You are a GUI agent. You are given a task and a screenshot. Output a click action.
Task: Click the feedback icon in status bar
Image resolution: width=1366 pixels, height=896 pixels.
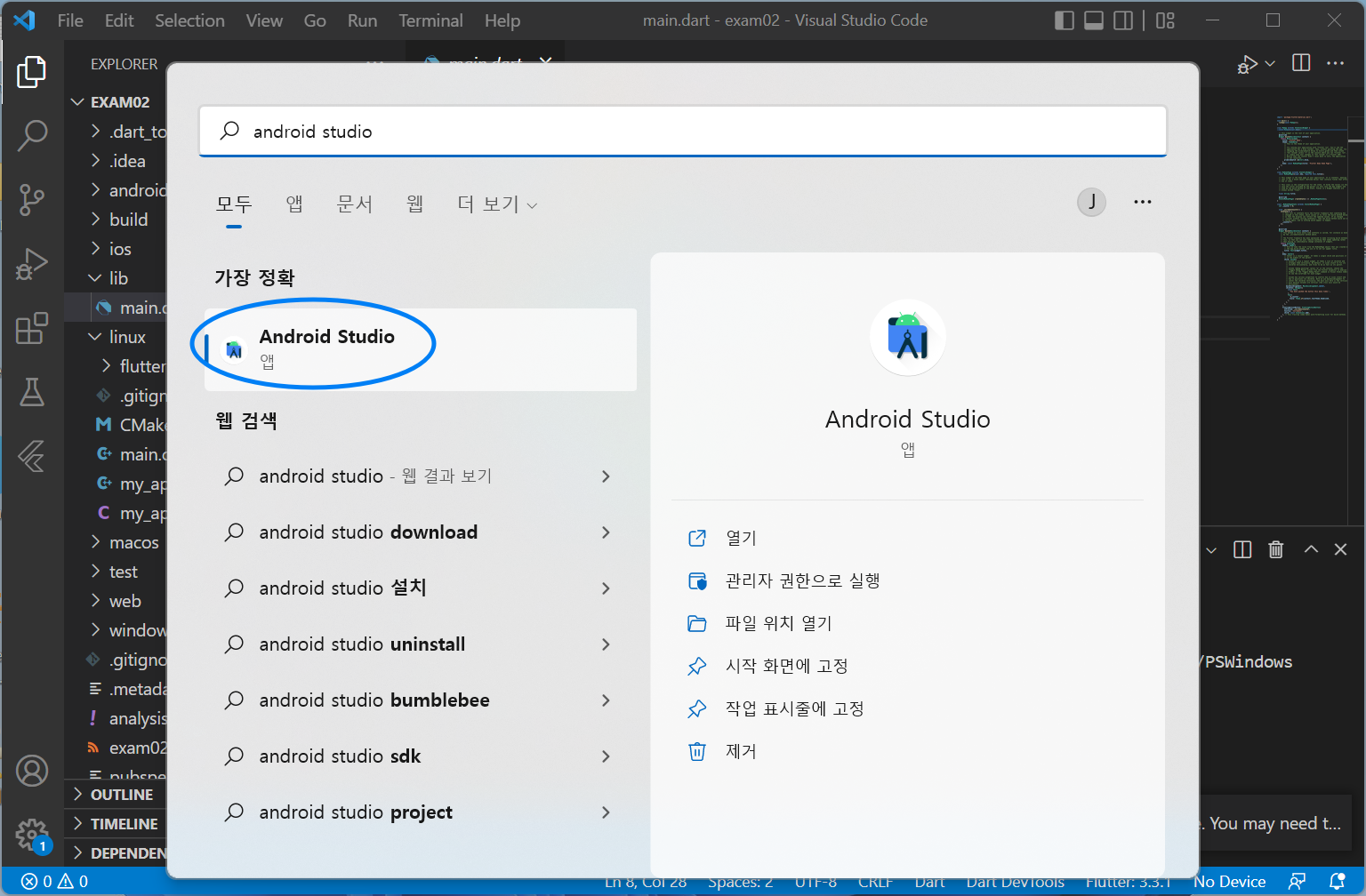1298,881
